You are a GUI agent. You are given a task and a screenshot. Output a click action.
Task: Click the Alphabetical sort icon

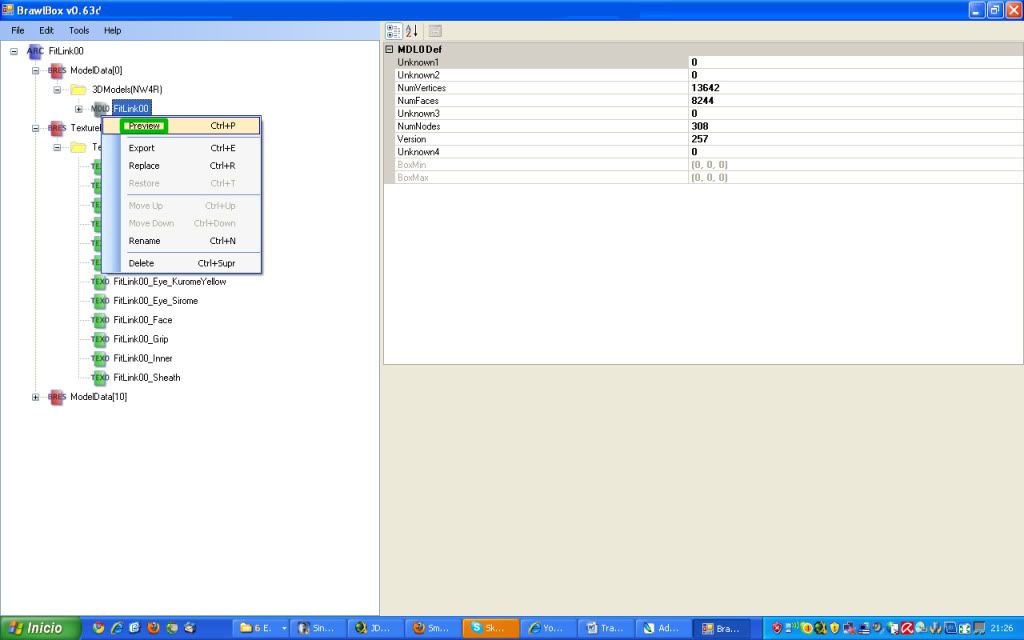point(411,31)
